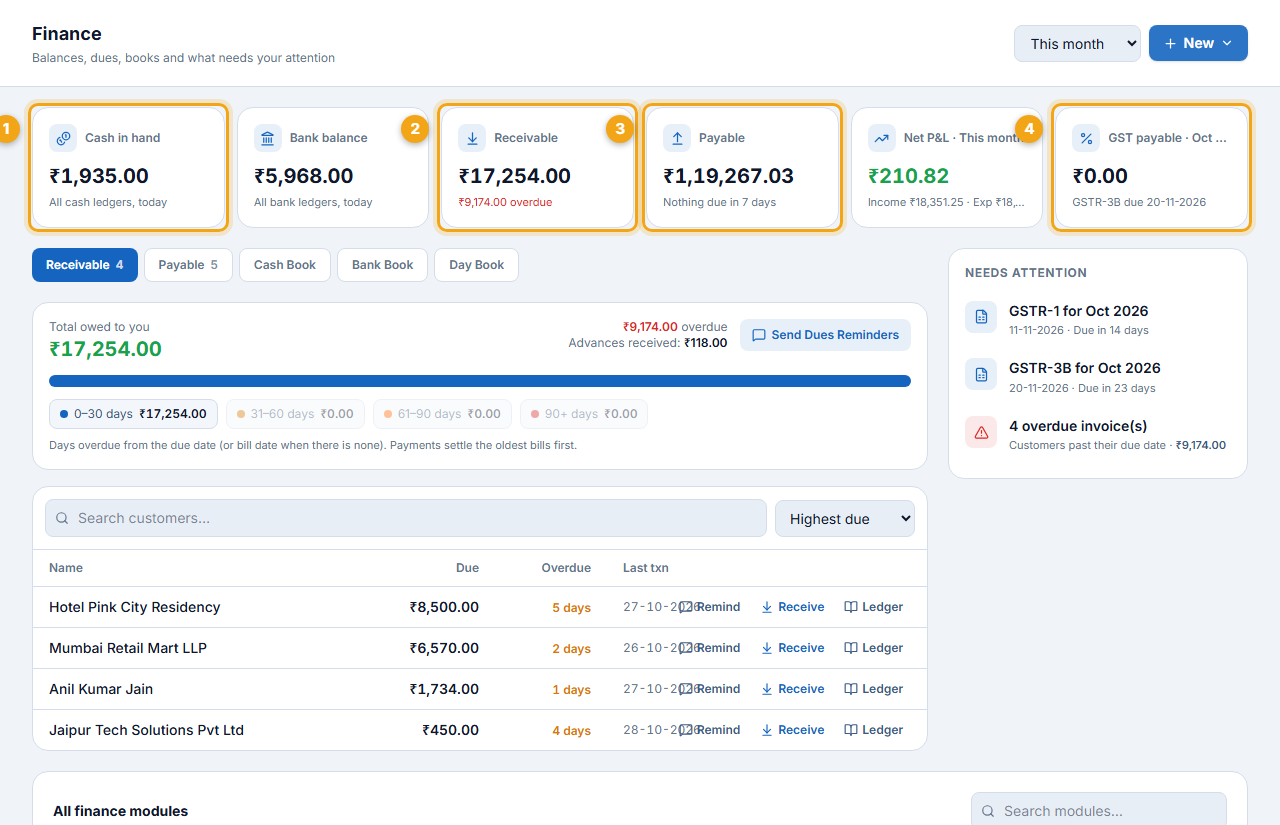This screenshot has height=825, width=1280.
Task: Click the Payable up-arrow card icon
Action: point(677,138)
